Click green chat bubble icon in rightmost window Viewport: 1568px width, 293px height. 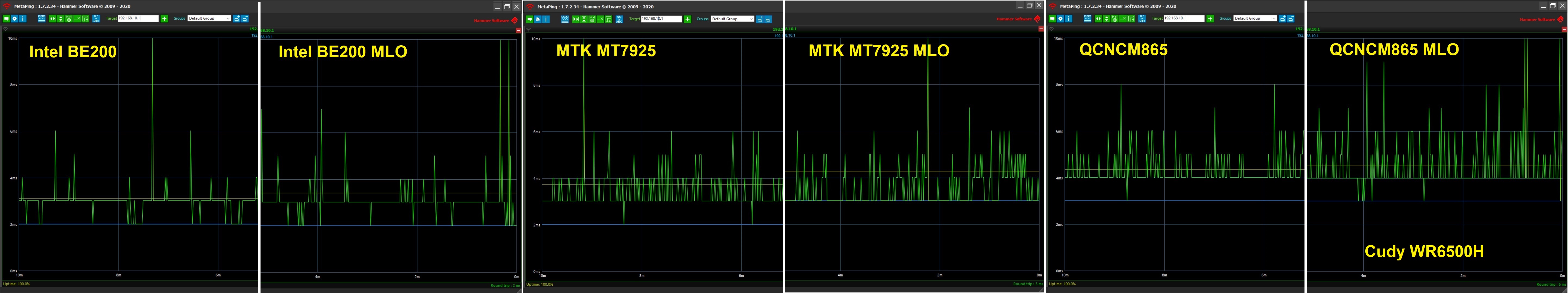pyautogui.click(x=1052, y=19)
